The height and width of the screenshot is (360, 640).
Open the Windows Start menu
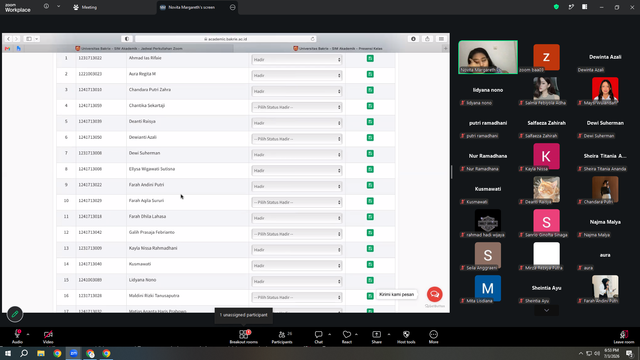tap(8, 353)
